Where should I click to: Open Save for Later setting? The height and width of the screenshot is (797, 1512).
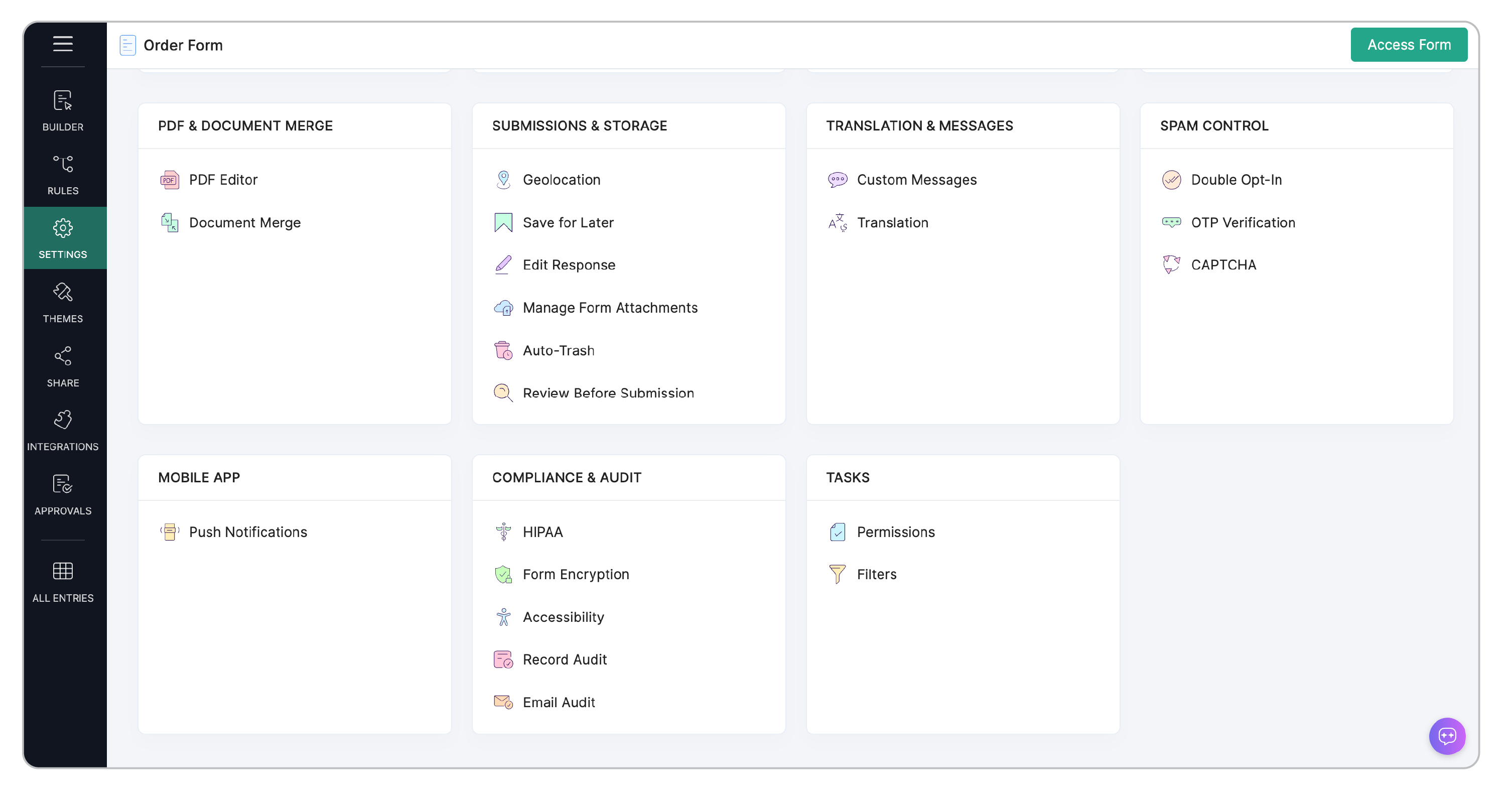point(568,222)
